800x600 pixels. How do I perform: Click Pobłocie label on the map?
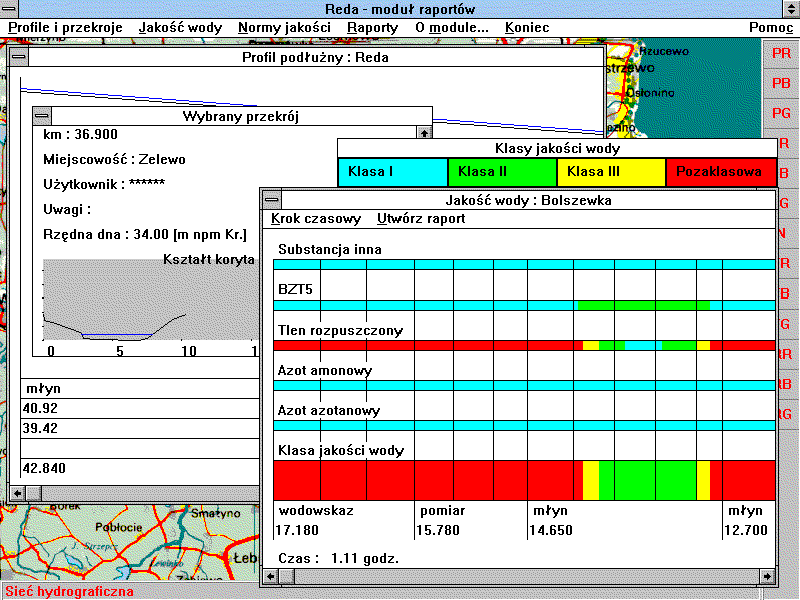119,528
